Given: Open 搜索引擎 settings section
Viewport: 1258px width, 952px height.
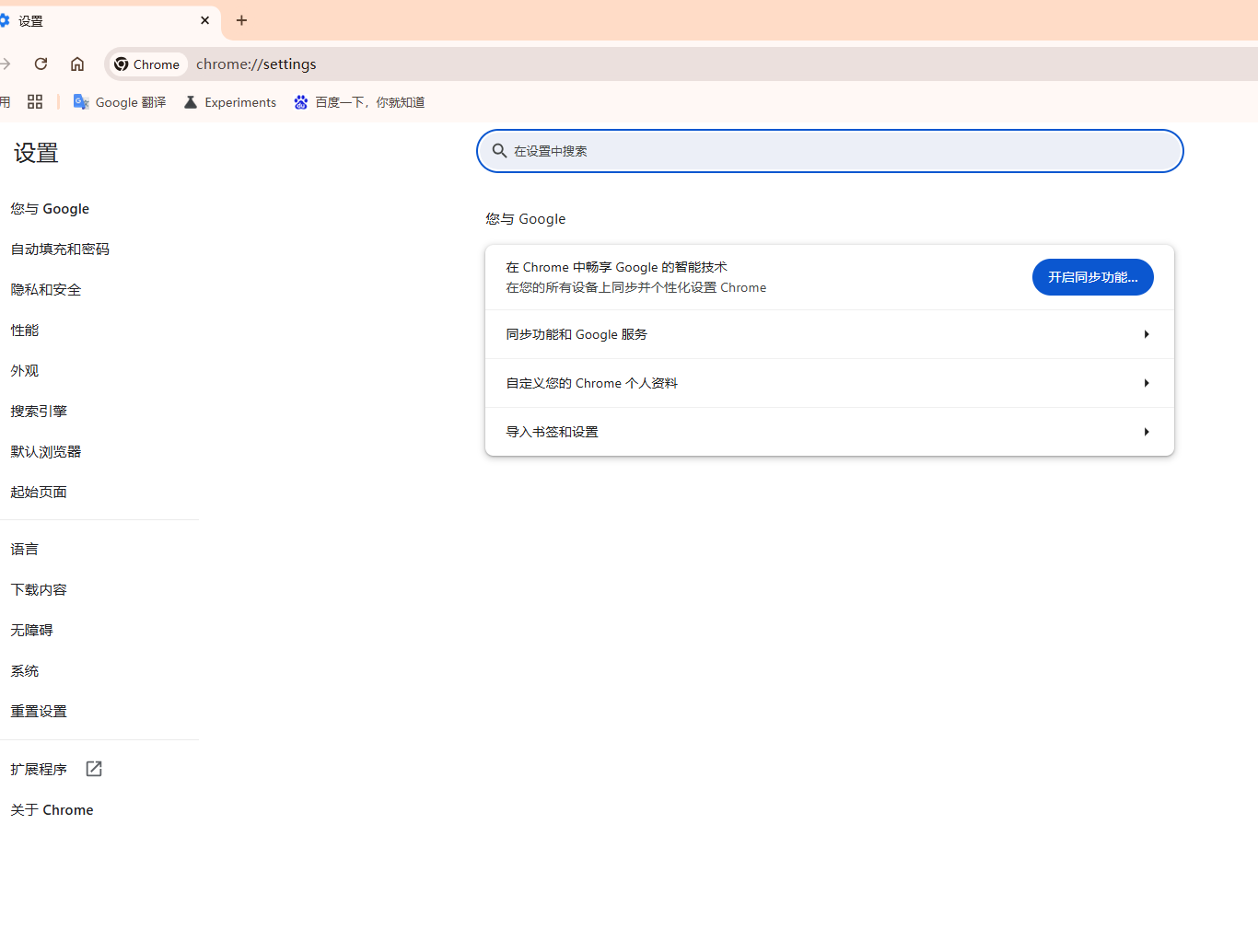Looking at the screenshot, I should (x=39, y=412).
